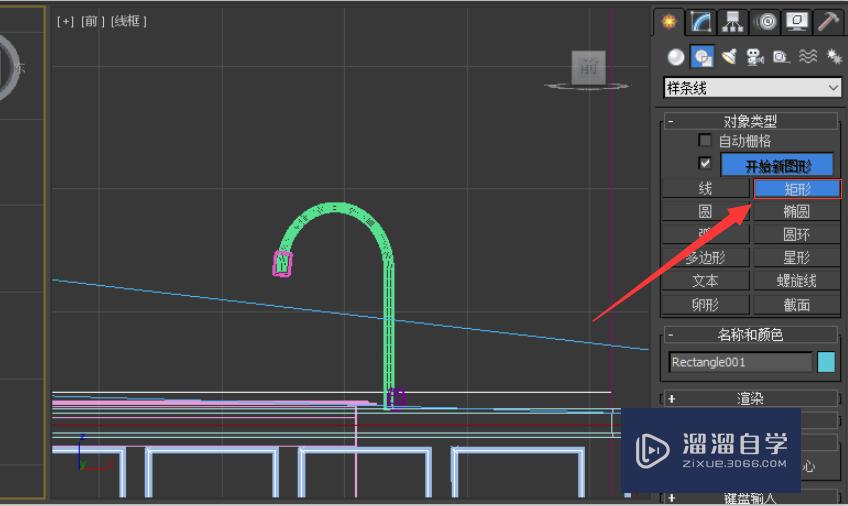Enable the 自动栅格 checkbox
The width and height of the screenshot is (848, 506).
coord(705,141)
